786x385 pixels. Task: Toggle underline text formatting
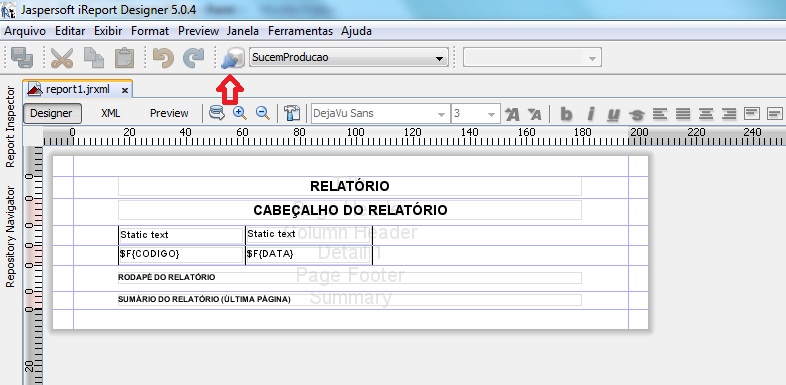point(613,114)
